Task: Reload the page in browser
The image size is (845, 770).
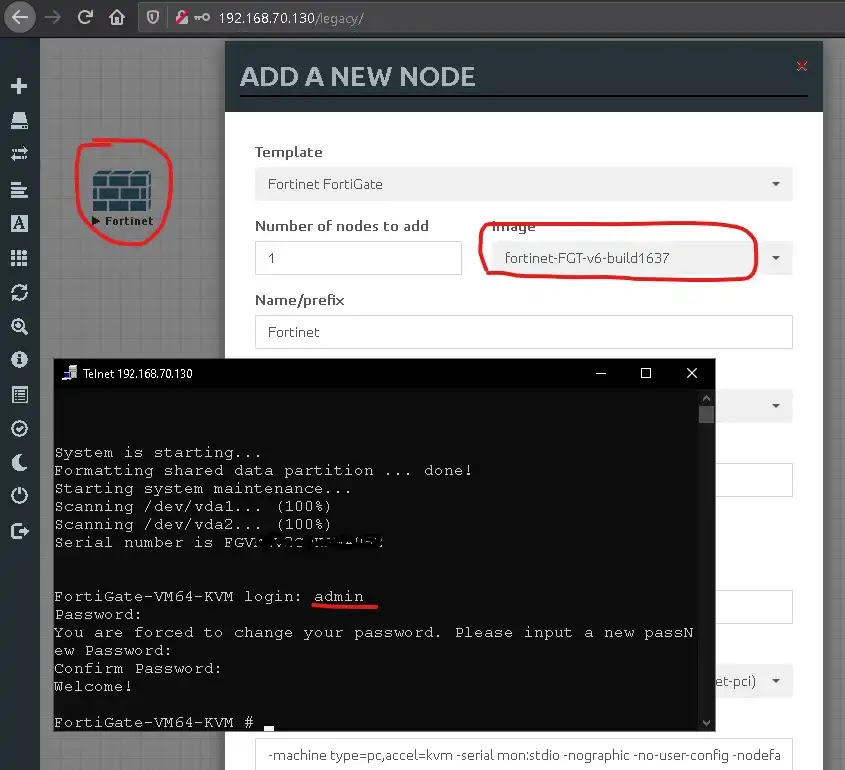Action: click(85, 17)
